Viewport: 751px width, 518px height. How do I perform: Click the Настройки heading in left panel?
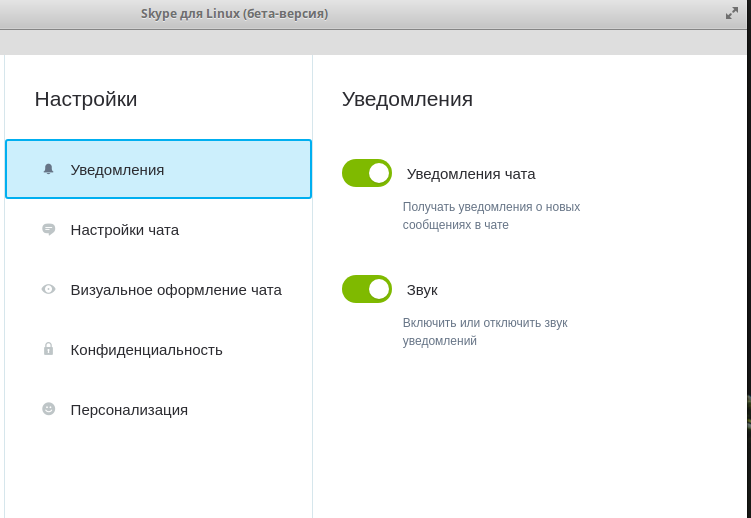tap(86, 99)
